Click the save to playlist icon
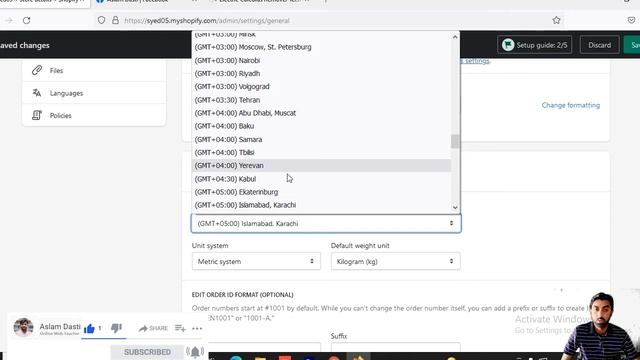This screenshot has height=360, width=640. pos(180,328)
